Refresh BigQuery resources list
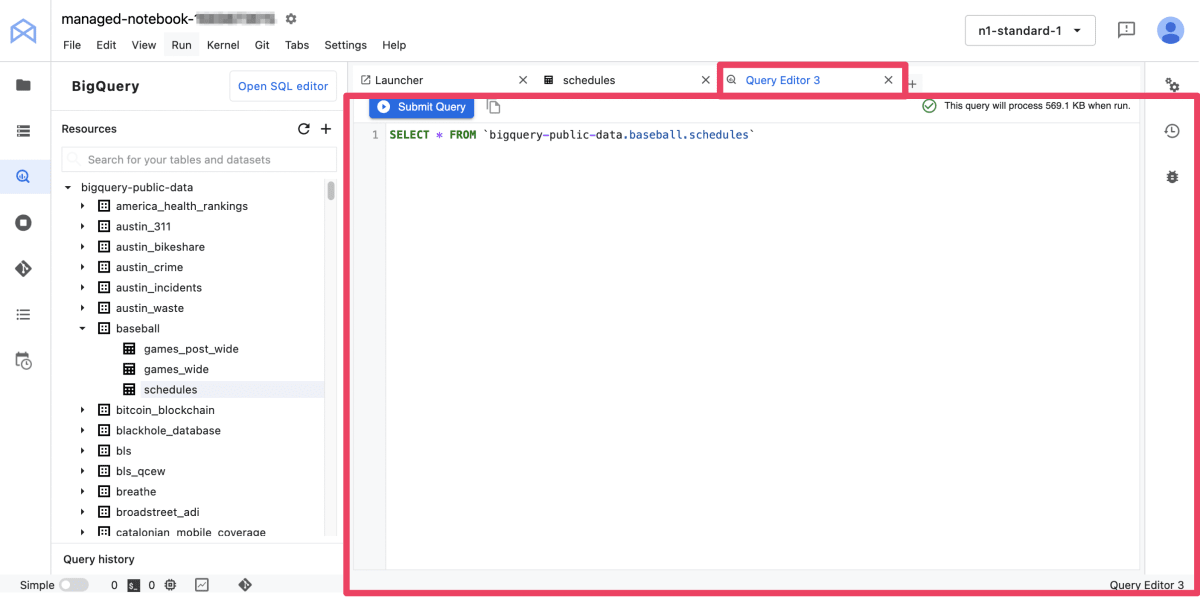The image size is (1200, 612). pos(304,129)
